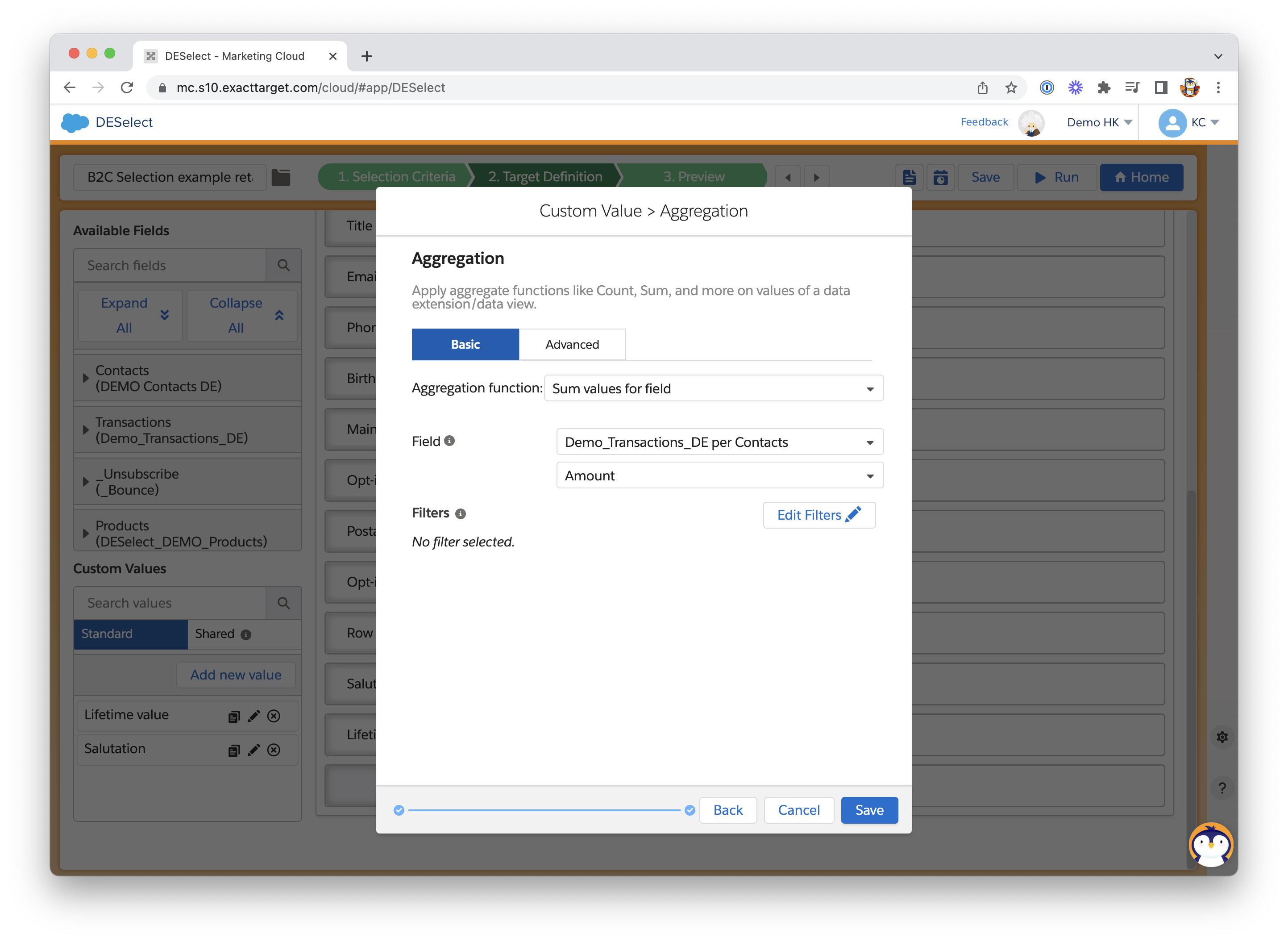
Task: Select the Basic aggregation tab
Action: tap(465, 344)
